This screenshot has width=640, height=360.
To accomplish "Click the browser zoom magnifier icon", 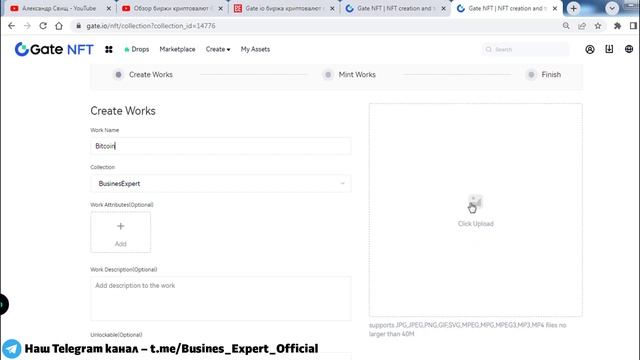I will 566,26.
